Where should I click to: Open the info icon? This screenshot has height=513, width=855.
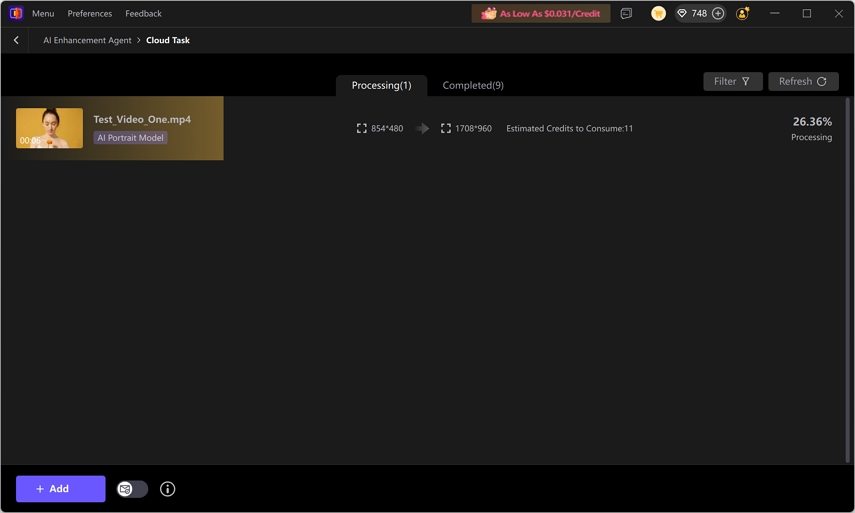167,489
